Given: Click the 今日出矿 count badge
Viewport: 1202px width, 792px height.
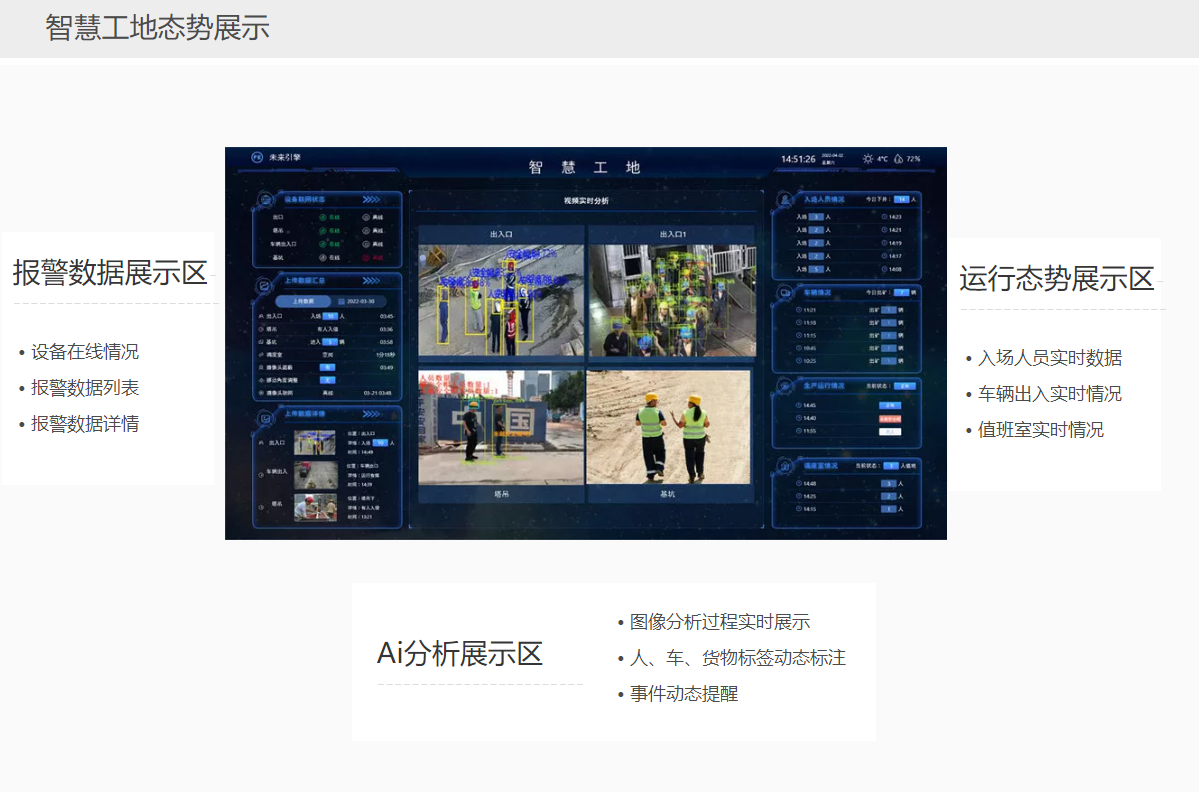Looking at the screenshot, I should pos(901,292).
